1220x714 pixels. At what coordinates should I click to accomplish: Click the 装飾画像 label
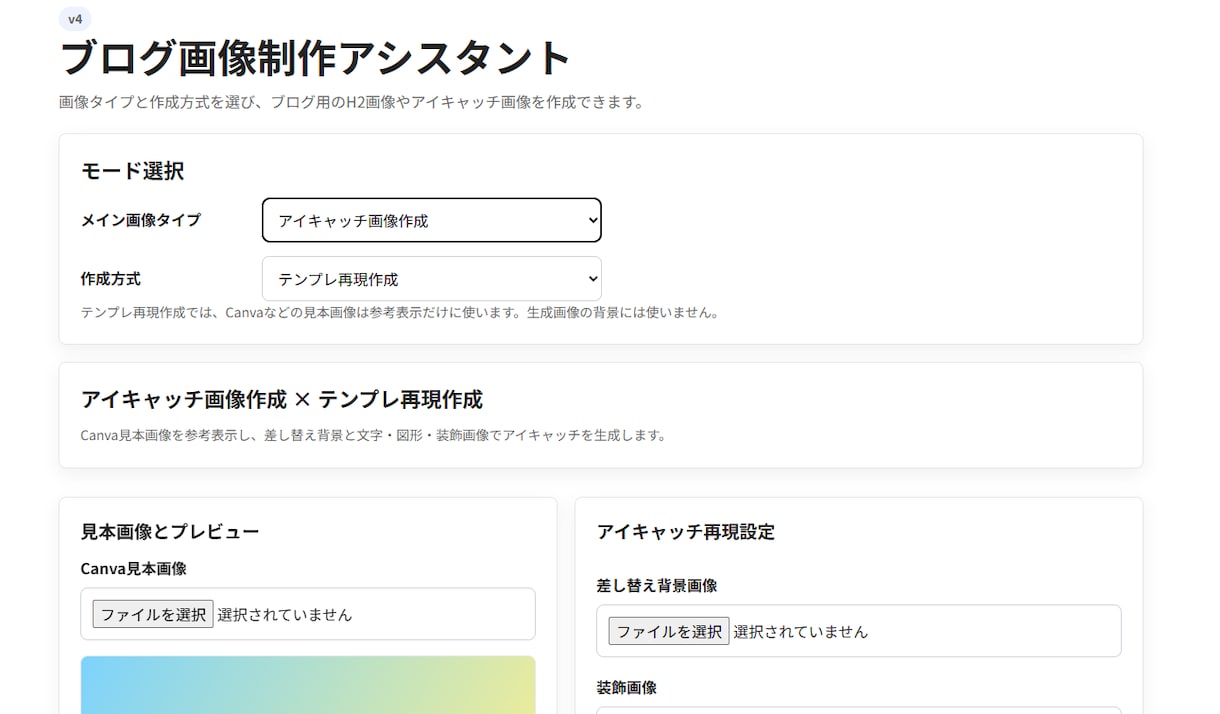tap(627, 688)
